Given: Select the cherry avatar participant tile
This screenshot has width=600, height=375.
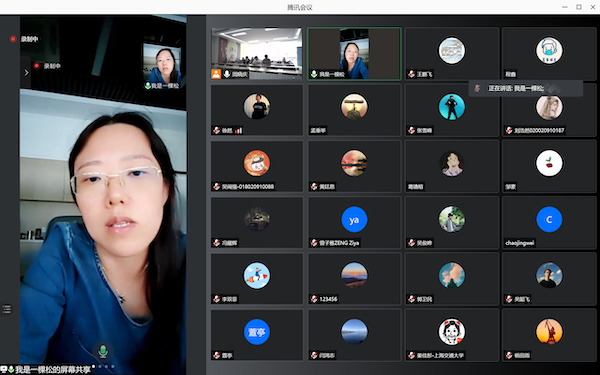Looking at the screenshot, I should tap(549, 166).
